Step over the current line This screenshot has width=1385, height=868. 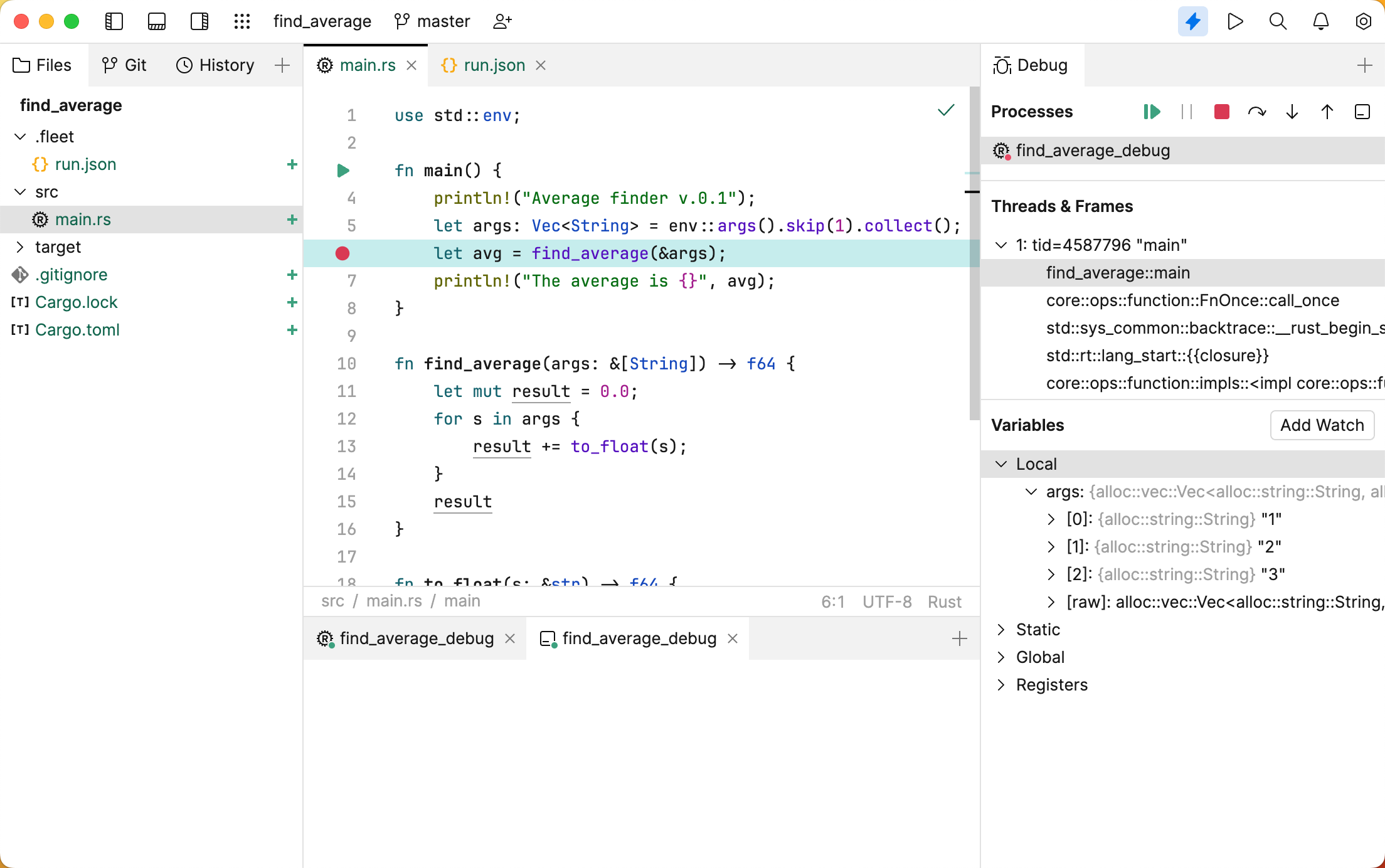(1257, 112)
